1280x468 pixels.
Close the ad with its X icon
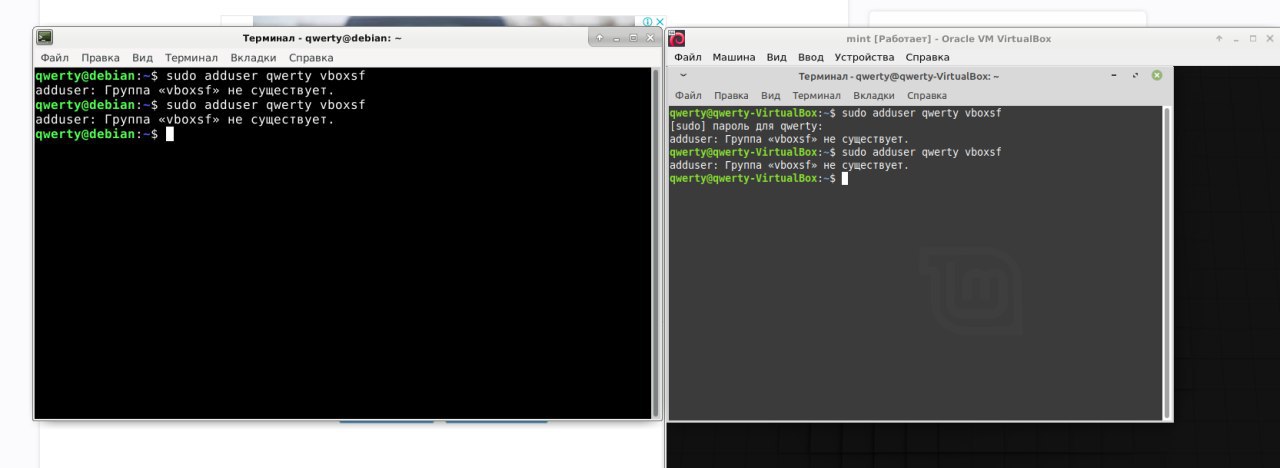660,21
